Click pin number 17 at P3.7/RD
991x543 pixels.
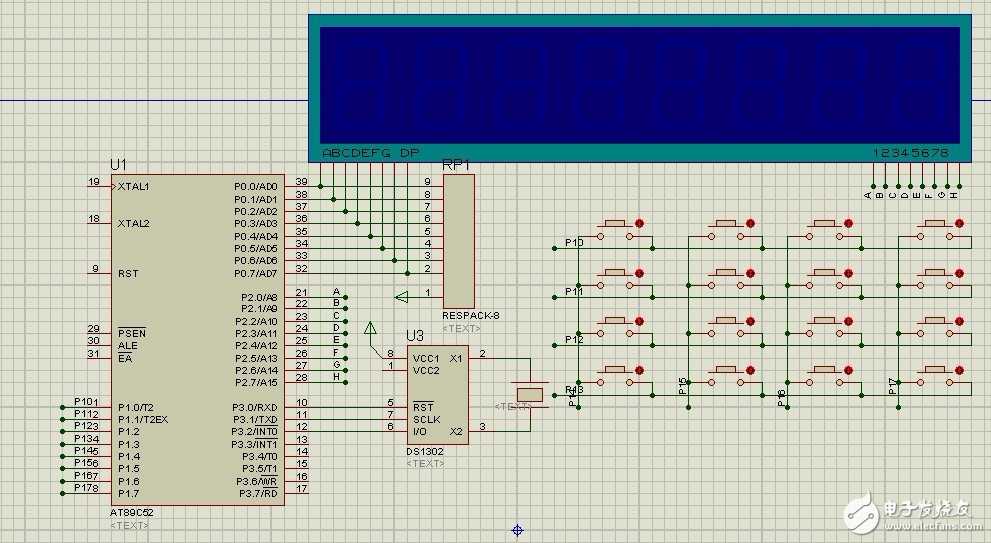tap(301, 489)
